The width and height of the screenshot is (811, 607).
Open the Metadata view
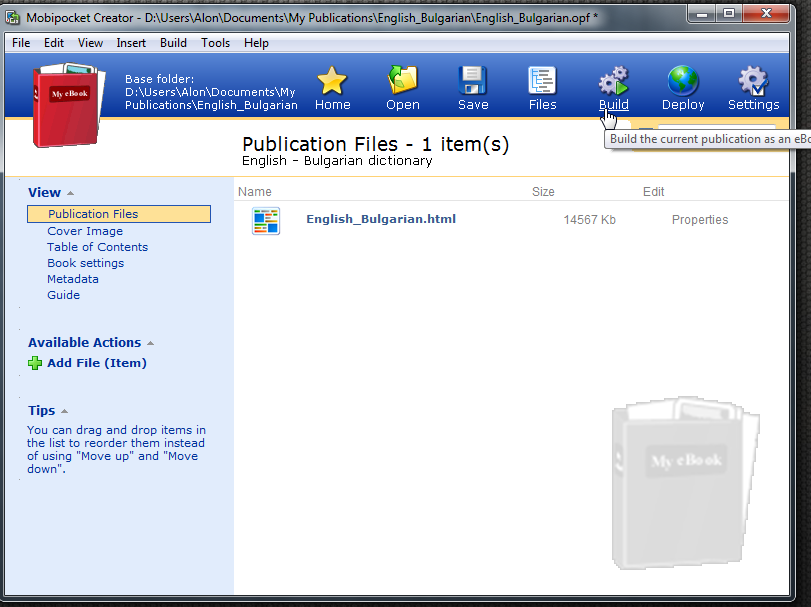point(72,279)
